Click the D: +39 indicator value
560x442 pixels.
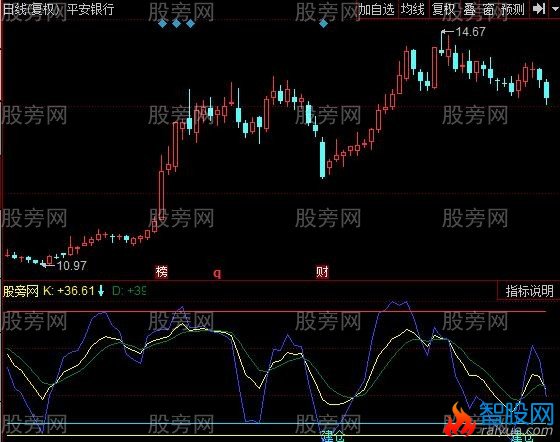[x=129, y=291]
